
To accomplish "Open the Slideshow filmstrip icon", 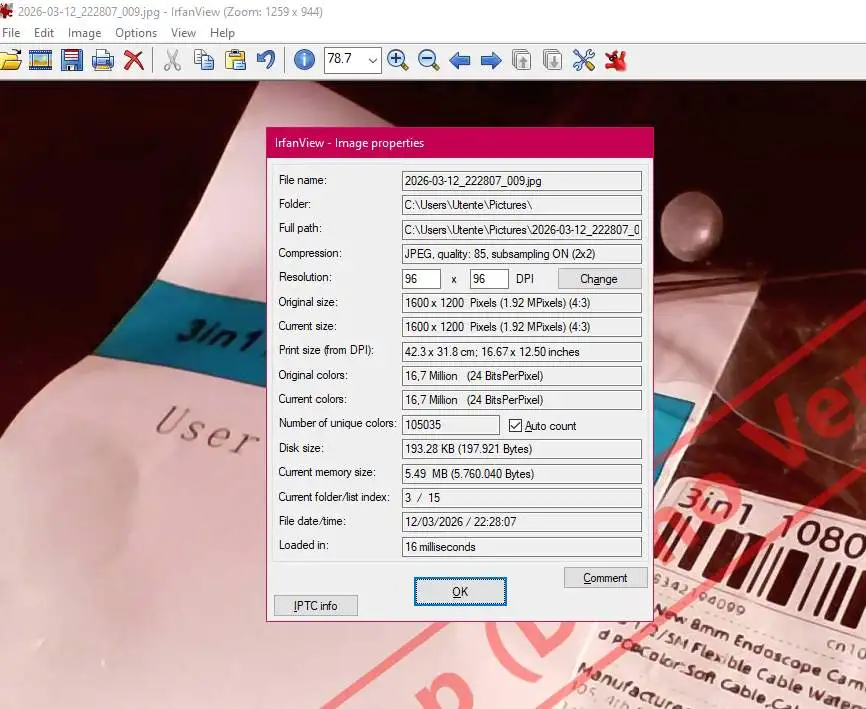I will pos(40,60).
